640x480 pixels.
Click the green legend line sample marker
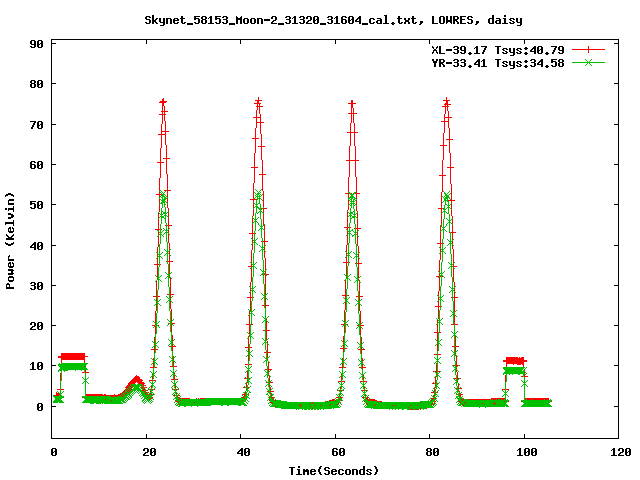coord(588,62)
